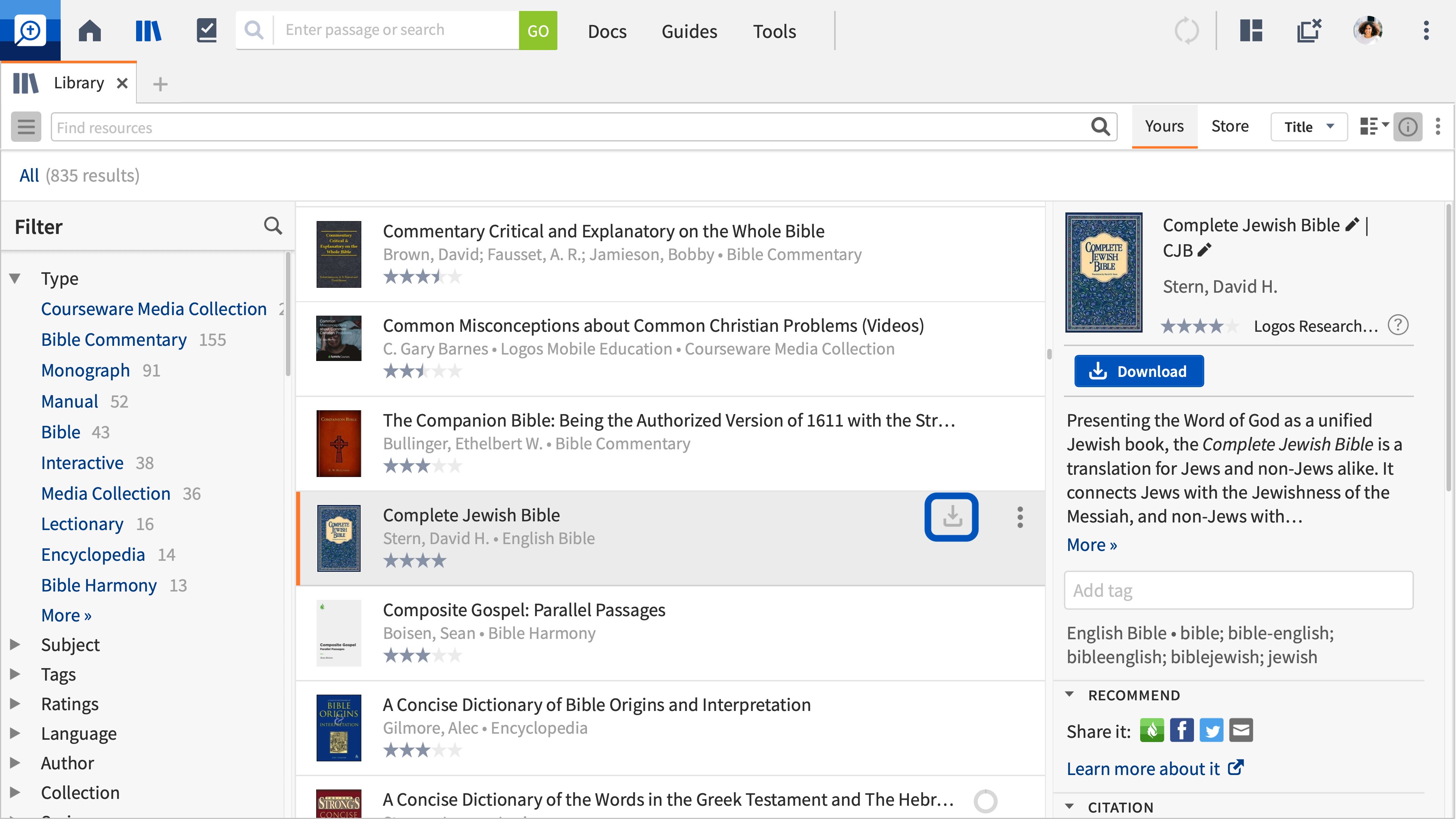
Task: Open Commentary Critical and Explanatory cover thumbnail
Action: coord(339,254)
